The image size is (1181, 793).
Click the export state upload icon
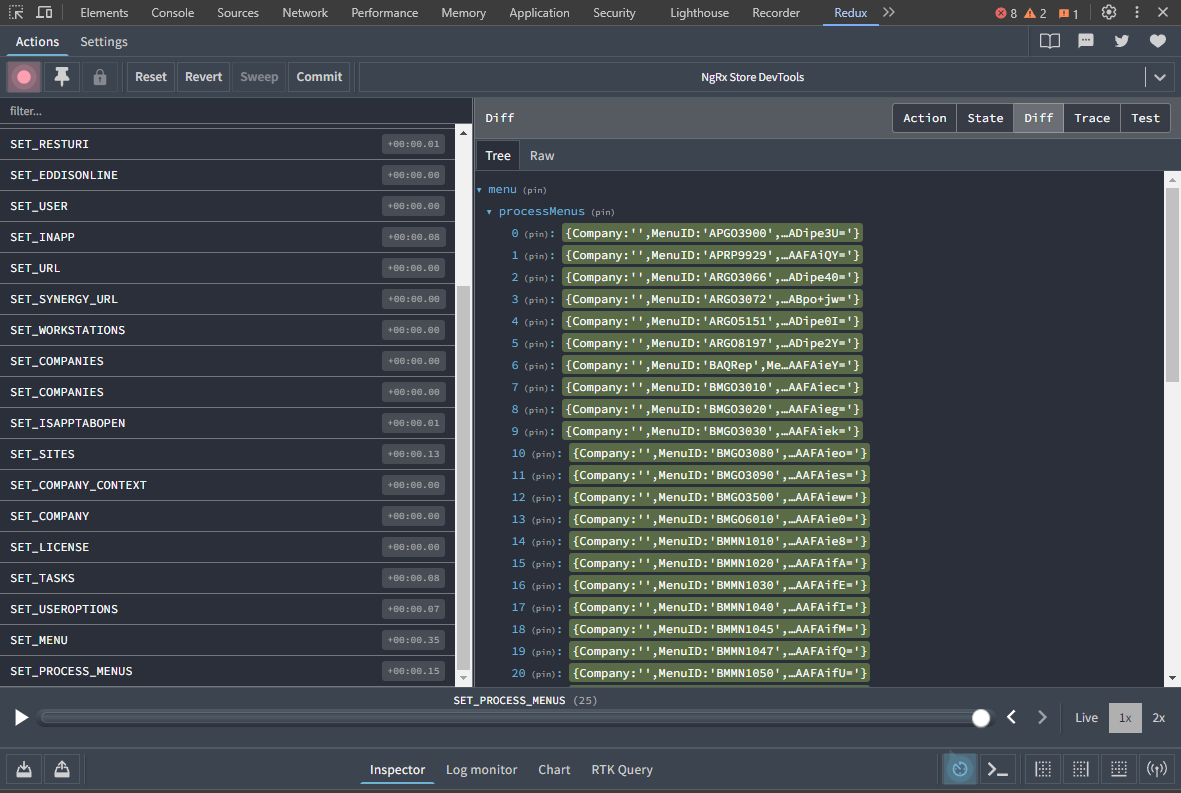[x=62, y=769]
